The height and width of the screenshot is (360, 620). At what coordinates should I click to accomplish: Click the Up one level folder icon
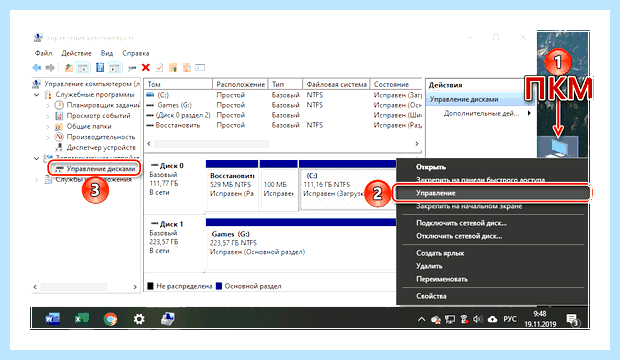tap(69, 68)
